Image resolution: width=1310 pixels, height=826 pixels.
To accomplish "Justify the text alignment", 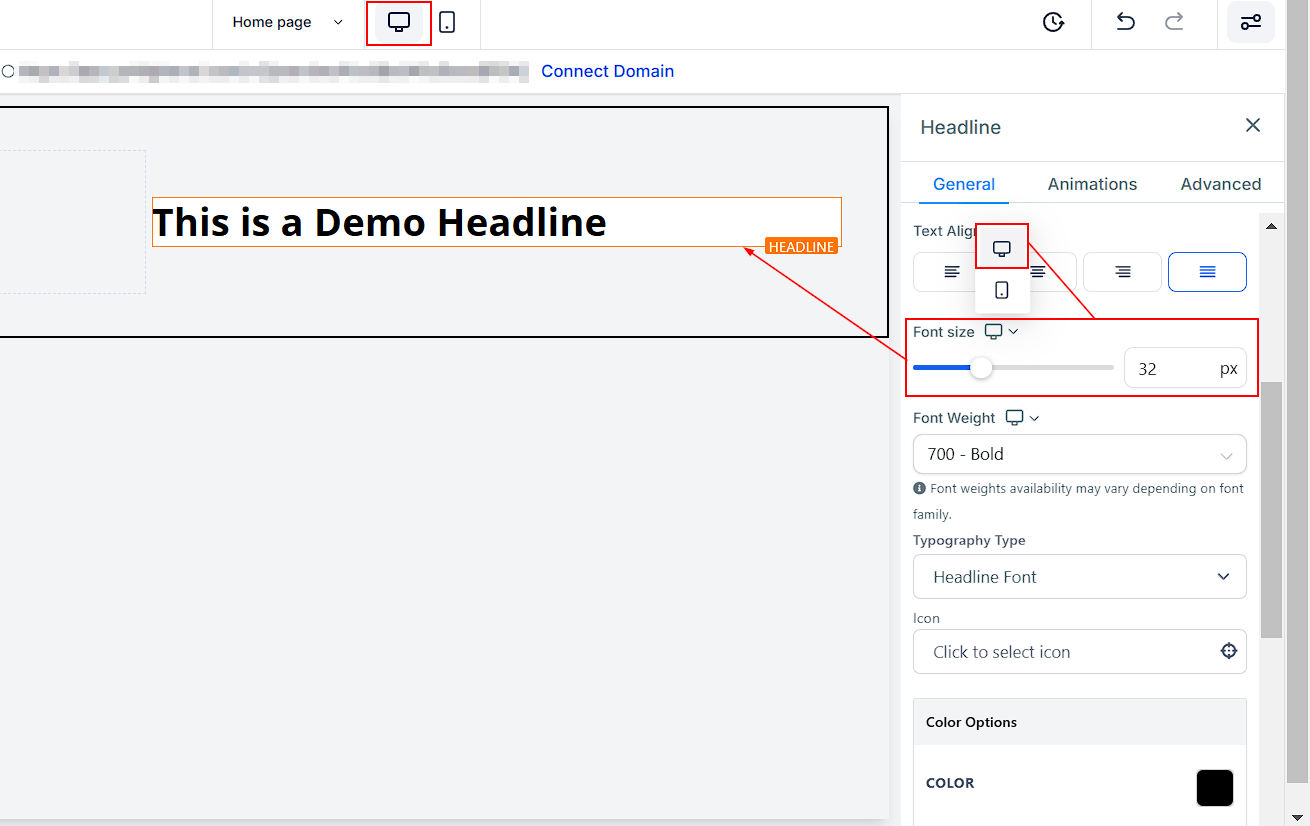I will (1207, 272).
